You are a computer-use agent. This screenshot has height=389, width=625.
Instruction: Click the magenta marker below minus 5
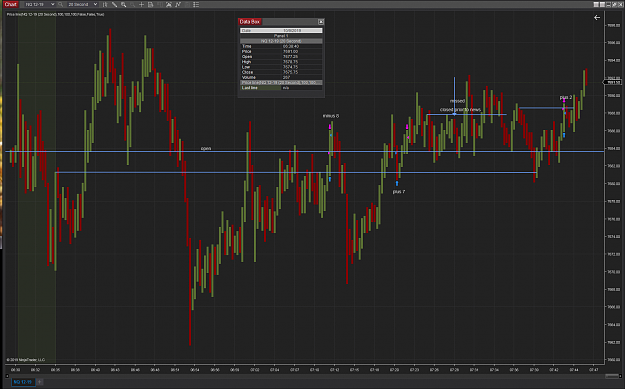330,127
